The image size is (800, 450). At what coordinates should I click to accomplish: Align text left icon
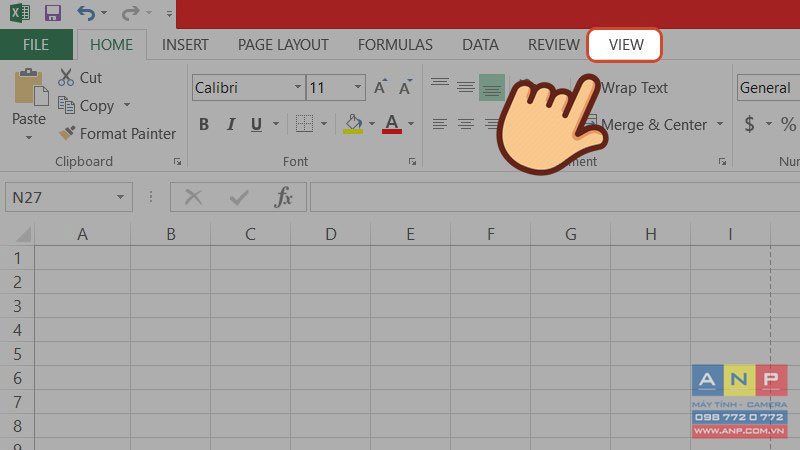[440, 124]
